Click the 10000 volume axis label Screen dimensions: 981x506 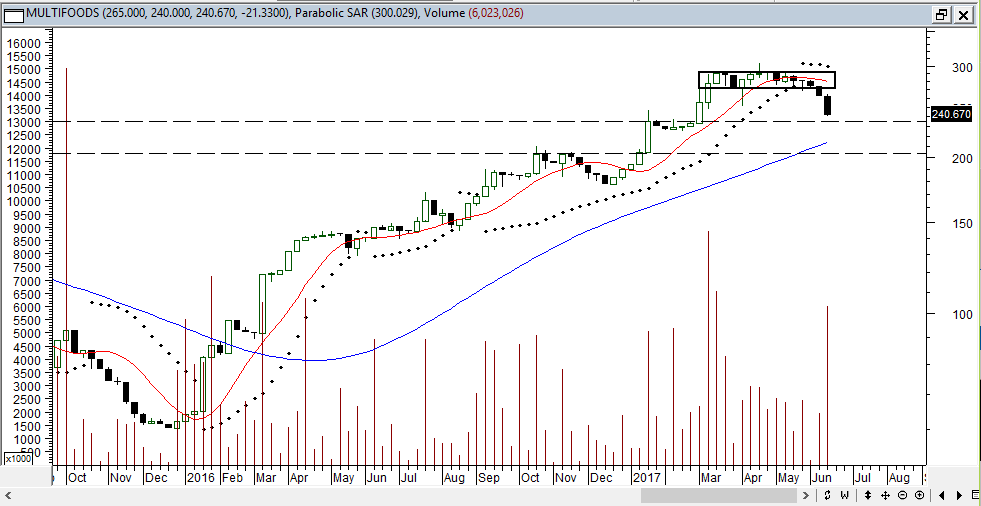pos(25,201)
